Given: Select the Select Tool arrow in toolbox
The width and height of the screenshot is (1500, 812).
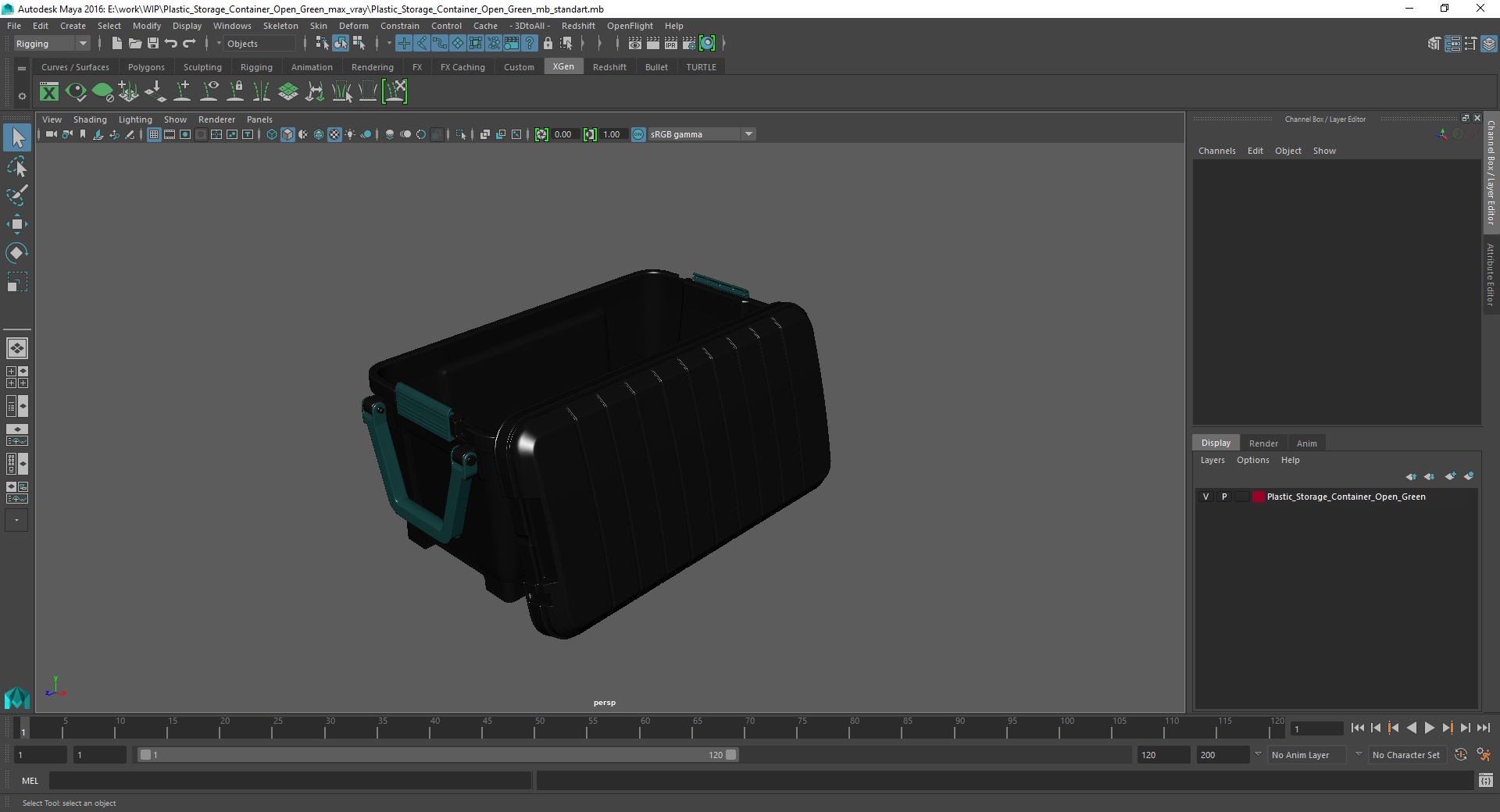Looking at the screenshot, I should (x=17, y=138).
